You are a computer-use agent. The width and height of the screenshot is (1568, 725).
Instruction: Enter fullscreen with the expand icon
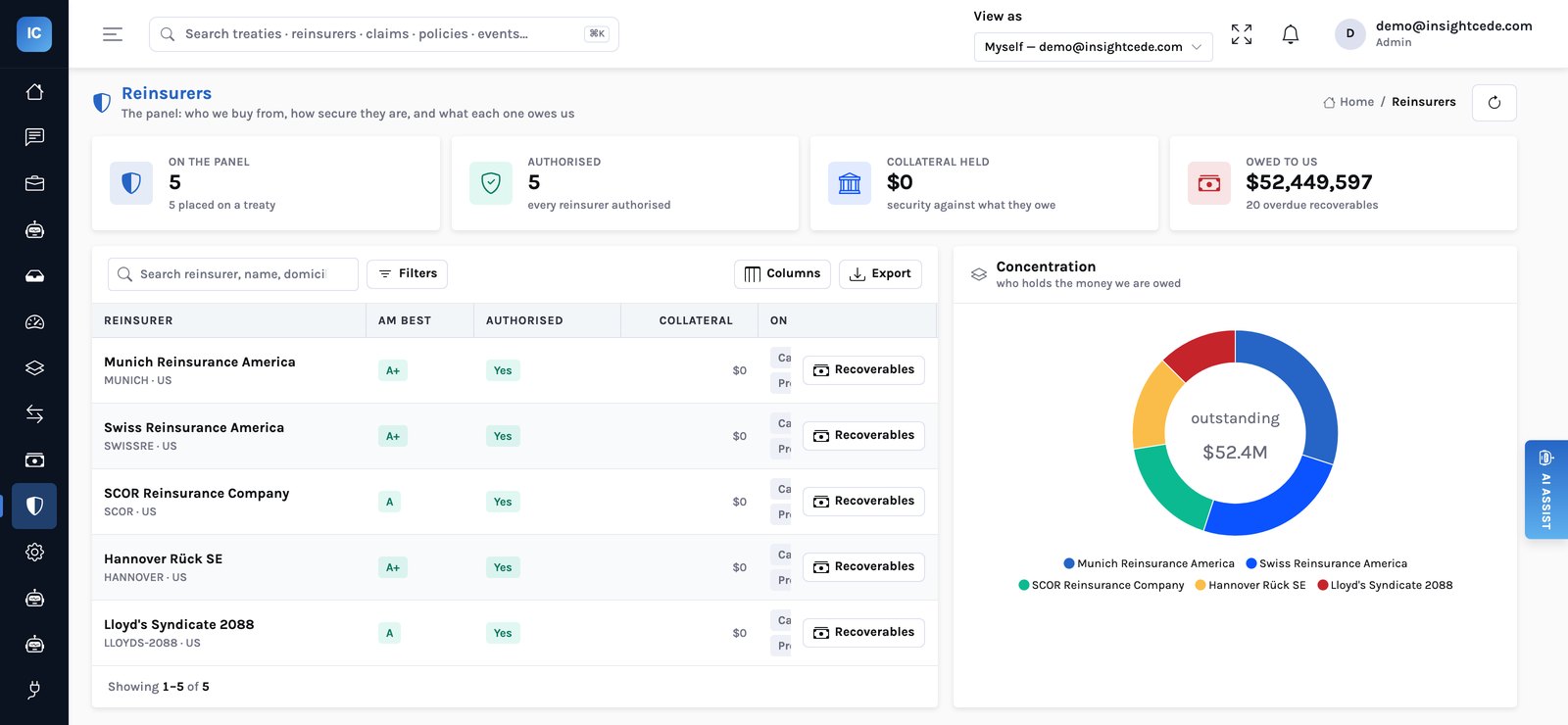[1242, 34]
